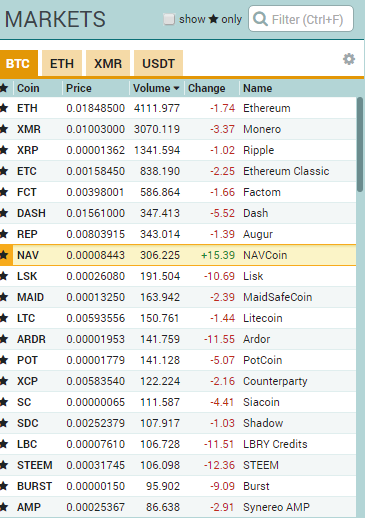Star the POT market row
This screenshot has width=365, height=525.
click(x=4, y=360)
